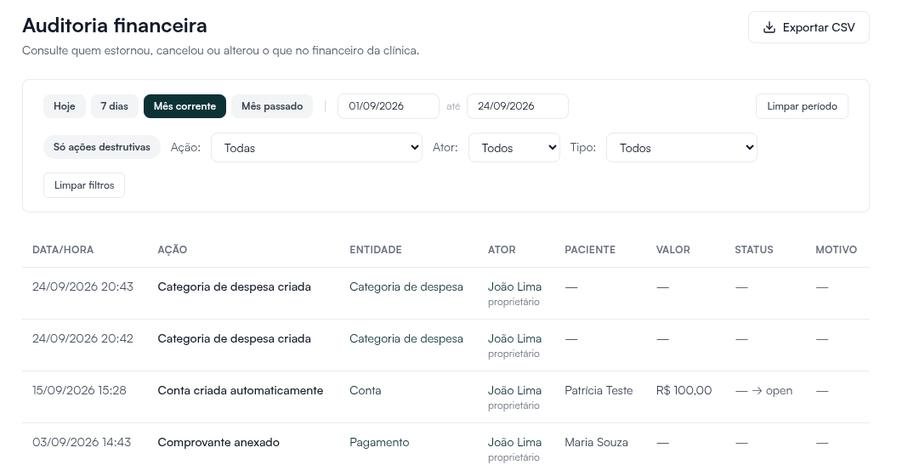The image size is (908, 476).
Task: Click Conta criada automaticamente action text
Action: pyautogui.click(x=240, y=390)
